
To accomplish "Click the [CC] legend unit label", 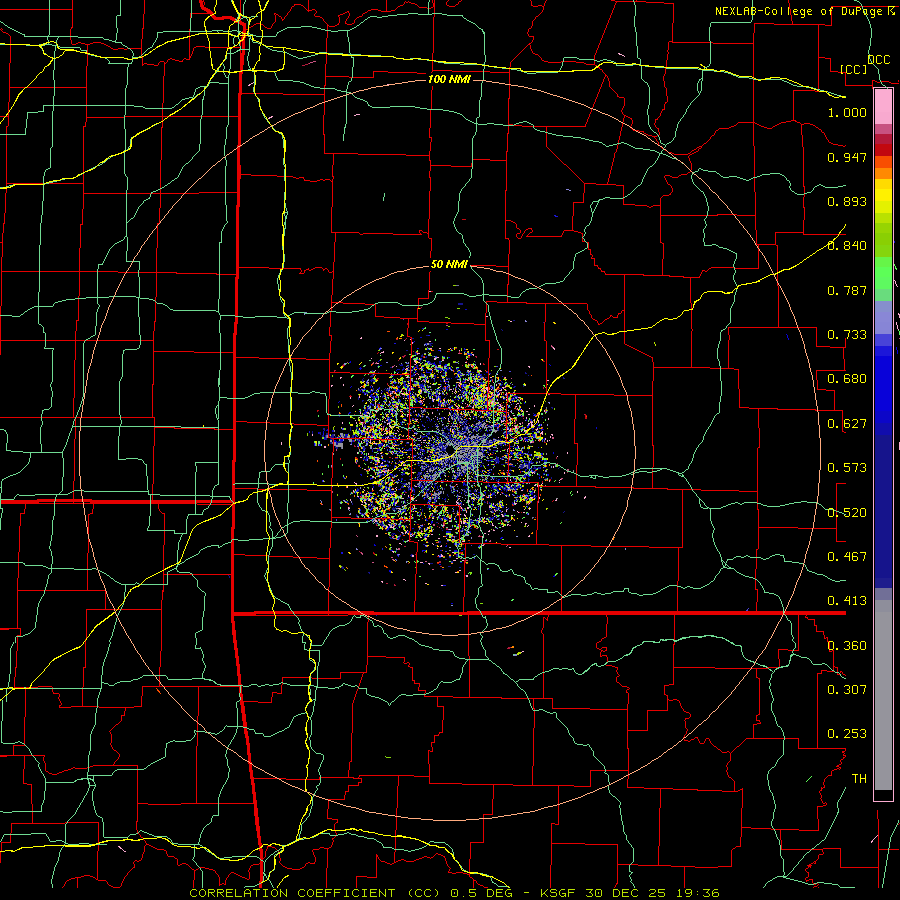I will [854, 69].
